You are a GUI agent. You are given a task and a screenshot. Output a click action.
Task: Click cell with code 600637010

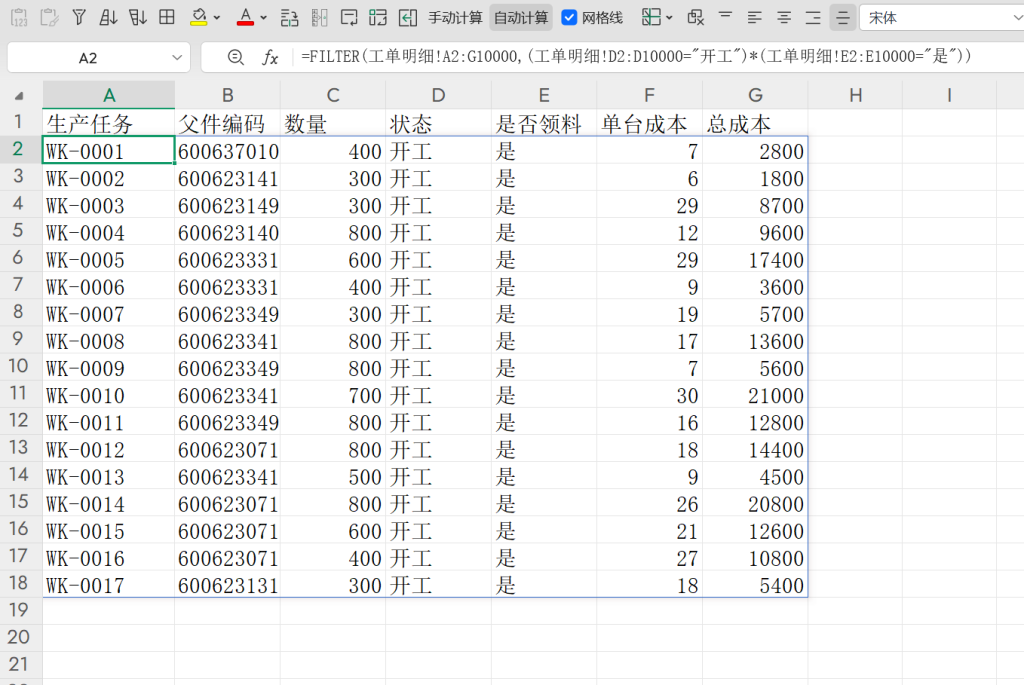click(x=227, y=150)
